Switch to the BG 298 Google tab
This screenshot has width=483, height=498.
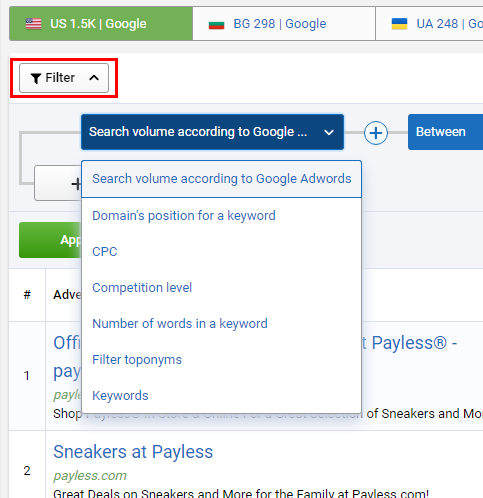coord(284,24)
